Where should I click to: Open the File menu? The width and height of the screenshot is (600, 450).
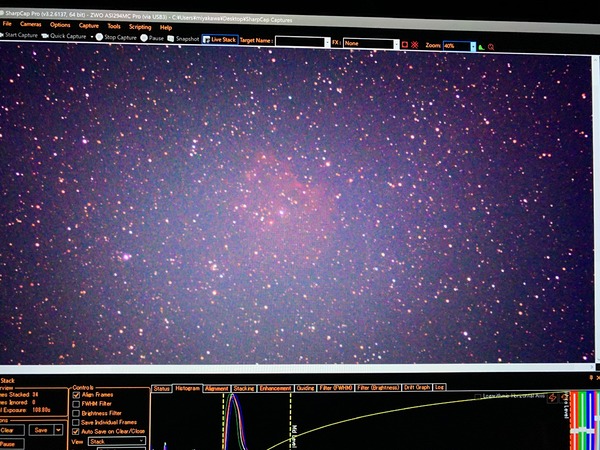coord(7,24)
